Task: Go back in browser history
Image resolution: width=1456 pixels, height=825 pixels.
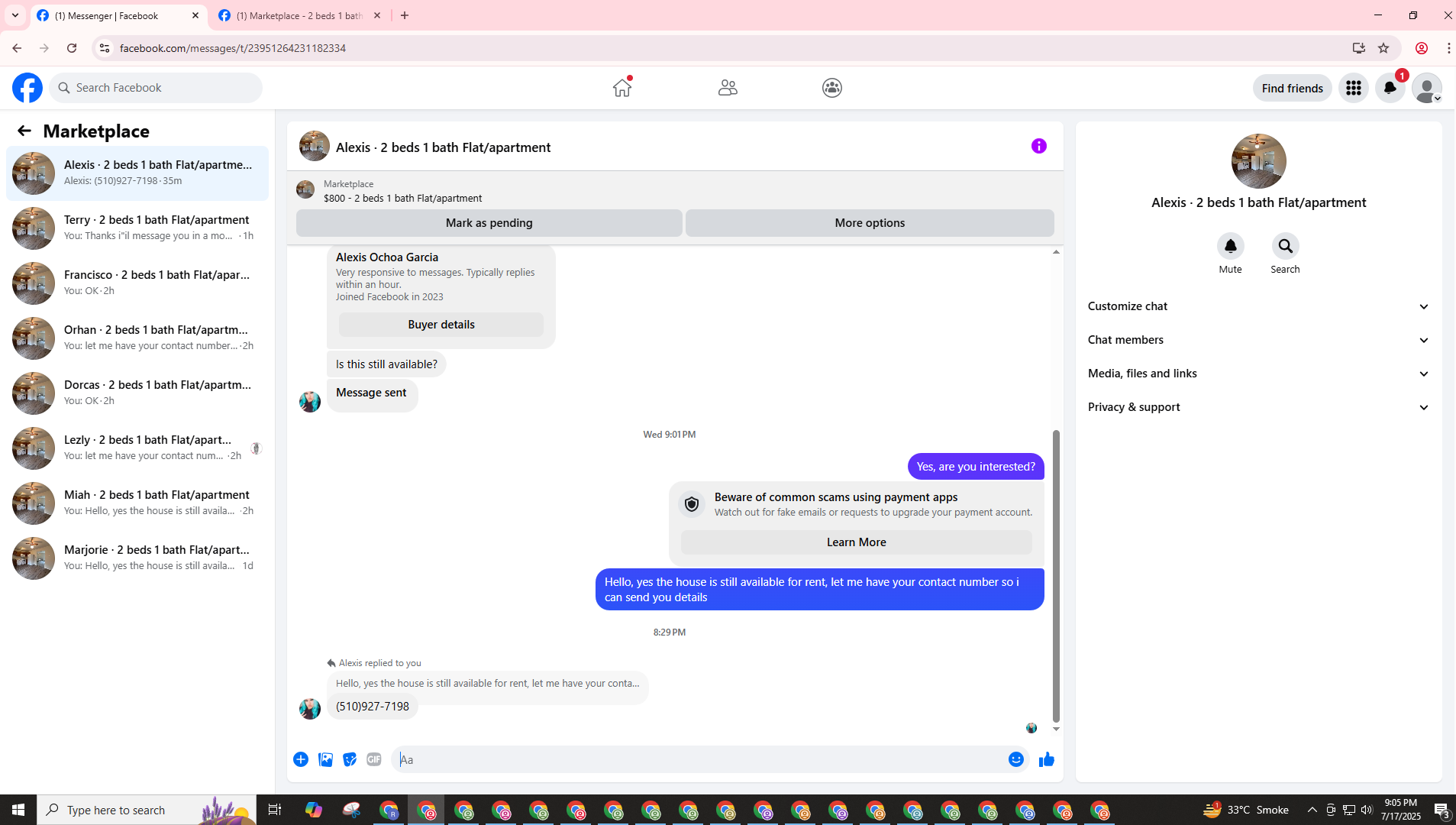Action: [x=17, y=48]
